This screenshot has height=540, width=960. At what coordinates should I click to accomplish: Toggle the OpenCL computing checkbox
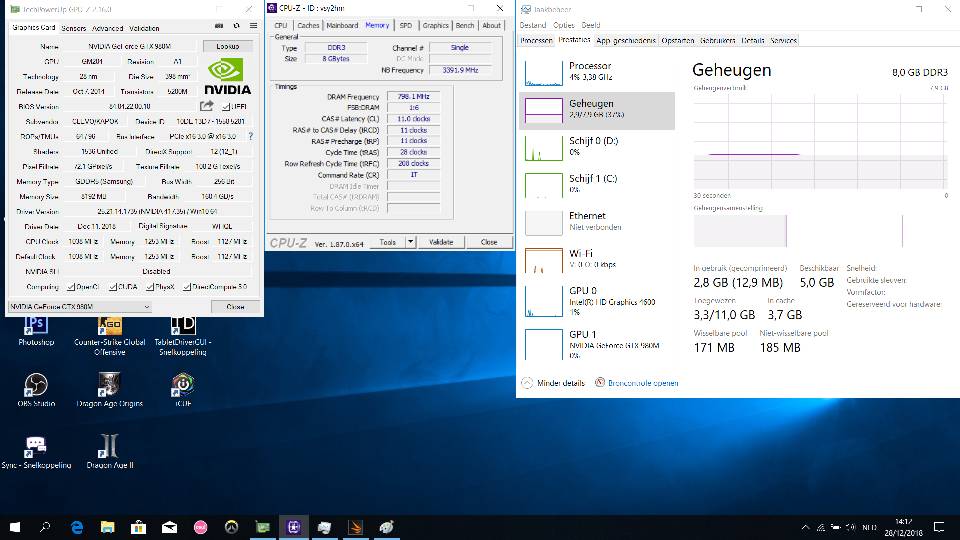[x=72, y=287]
